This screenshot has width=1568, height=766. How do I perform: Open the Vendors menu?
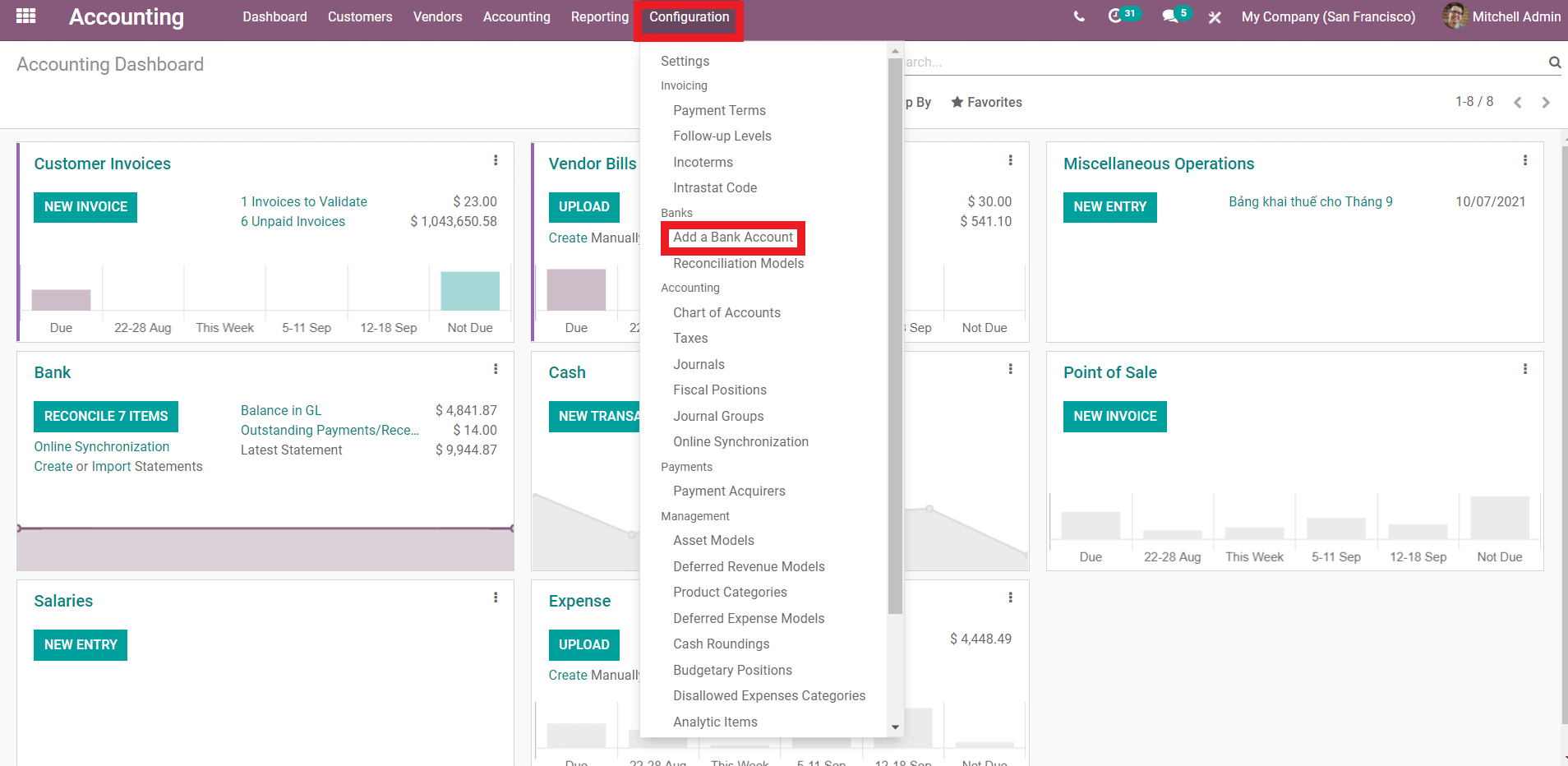pos(437,16)
